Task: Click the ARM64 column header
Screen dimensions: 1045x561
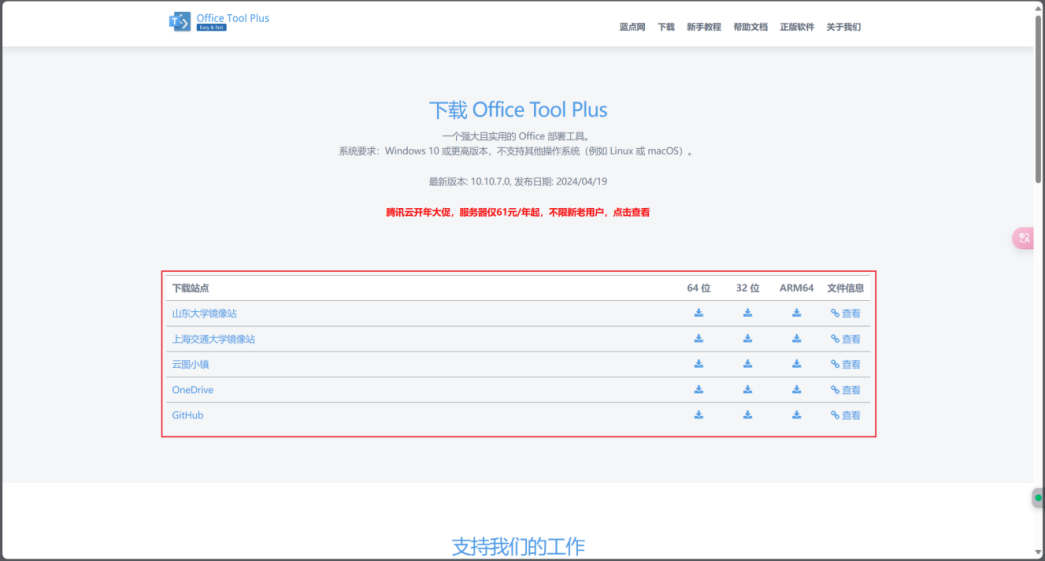Action: tap(796, 288)
